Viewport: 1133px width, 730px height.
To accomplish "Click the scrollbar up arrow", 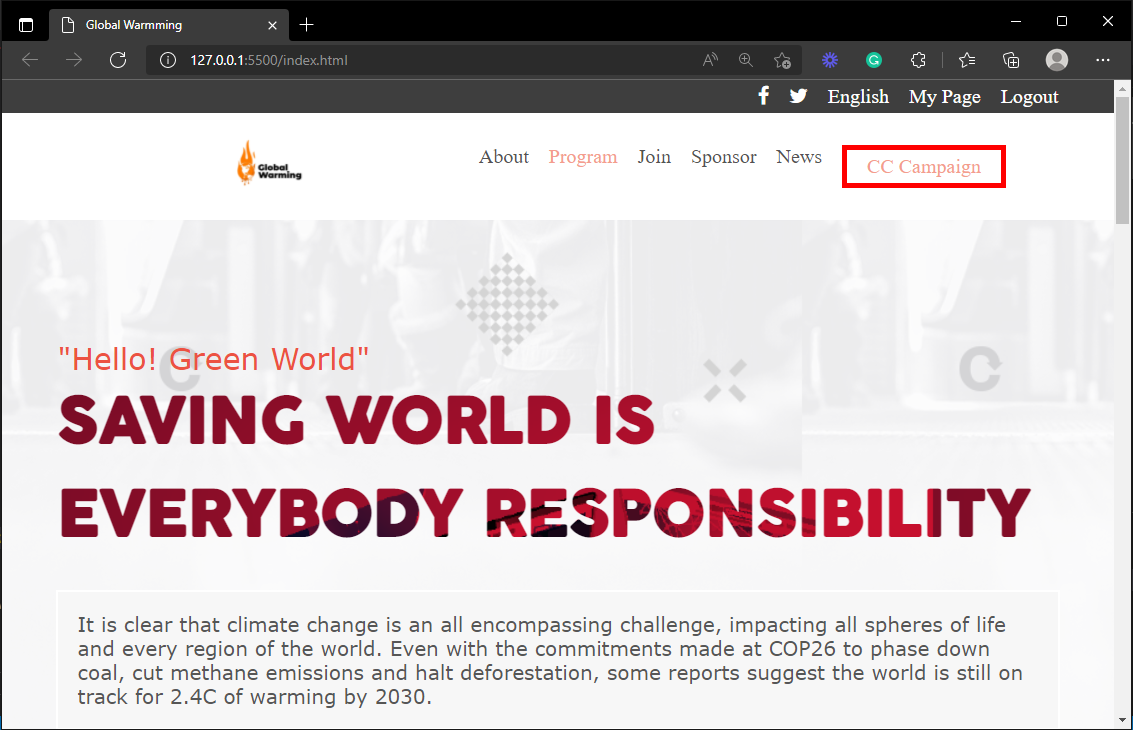I will pos(1121,89).
